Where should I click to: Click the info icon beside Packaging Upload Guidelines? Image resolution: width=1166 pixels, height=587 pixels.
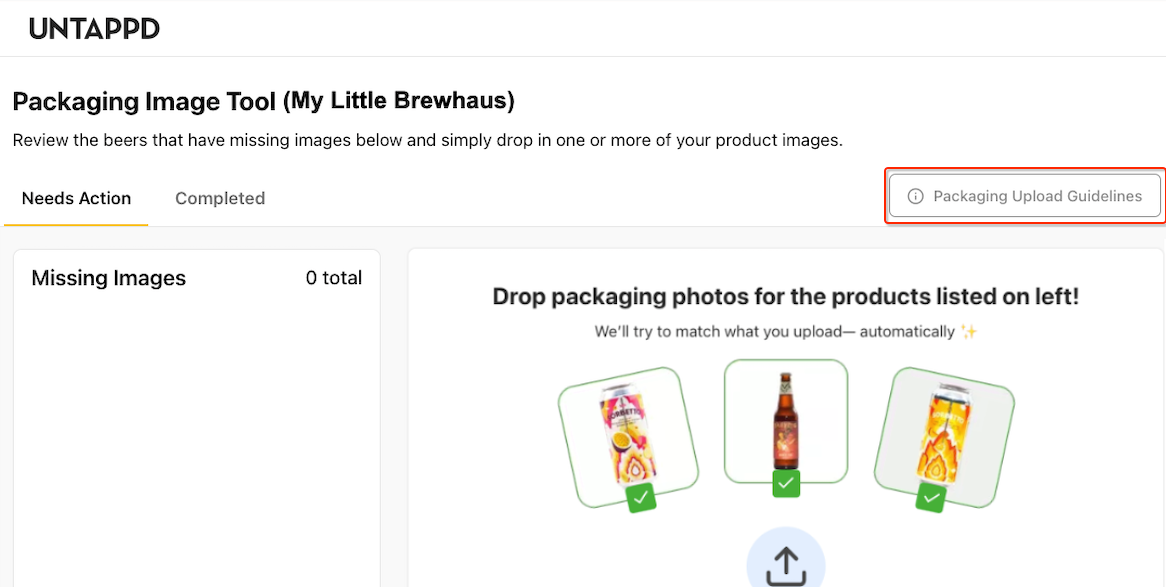pos(915,197)
